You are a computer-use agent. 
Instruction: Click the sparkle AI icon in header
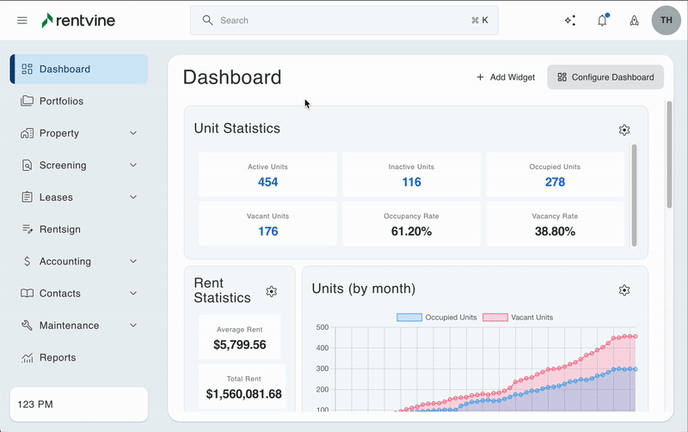click(x=570, y=20)
